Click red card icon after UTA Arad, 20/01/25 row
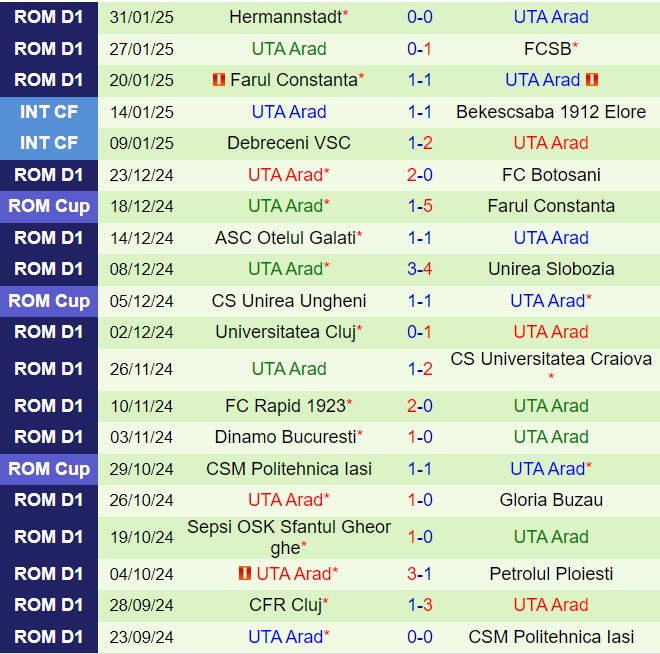The height and width of the screenshot is (654, 660). coord(591,80)
